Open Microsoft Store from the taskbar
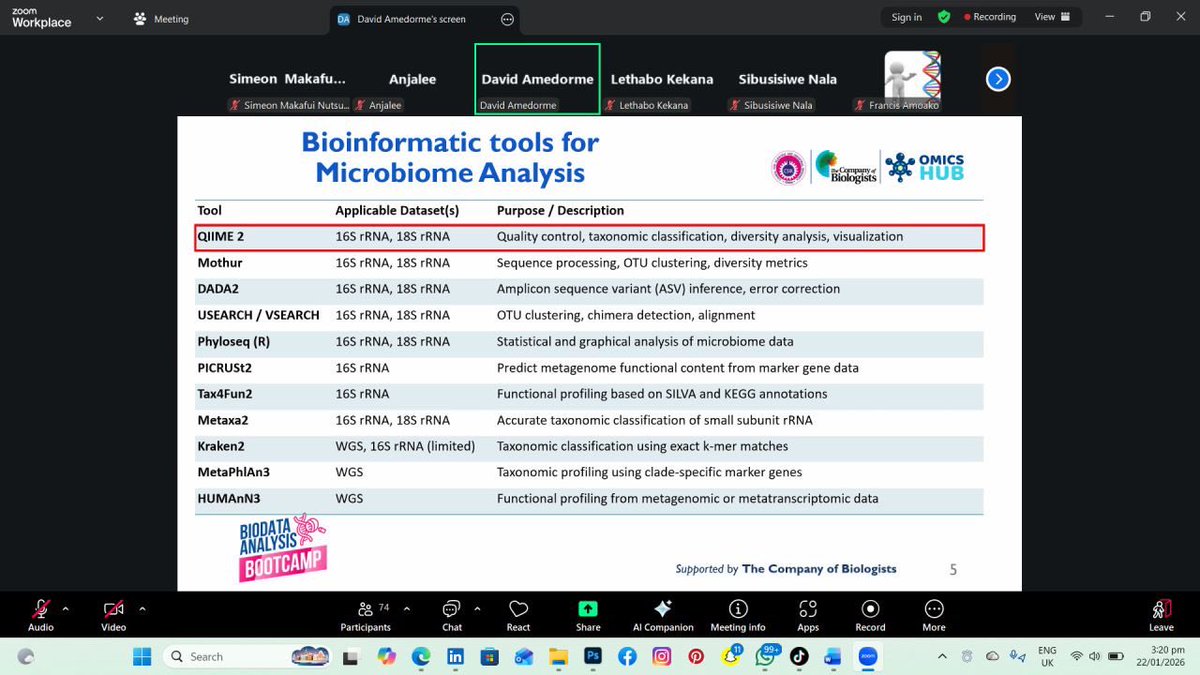Viewport: 1200px width, 675px height. click(x=490, y=656)
